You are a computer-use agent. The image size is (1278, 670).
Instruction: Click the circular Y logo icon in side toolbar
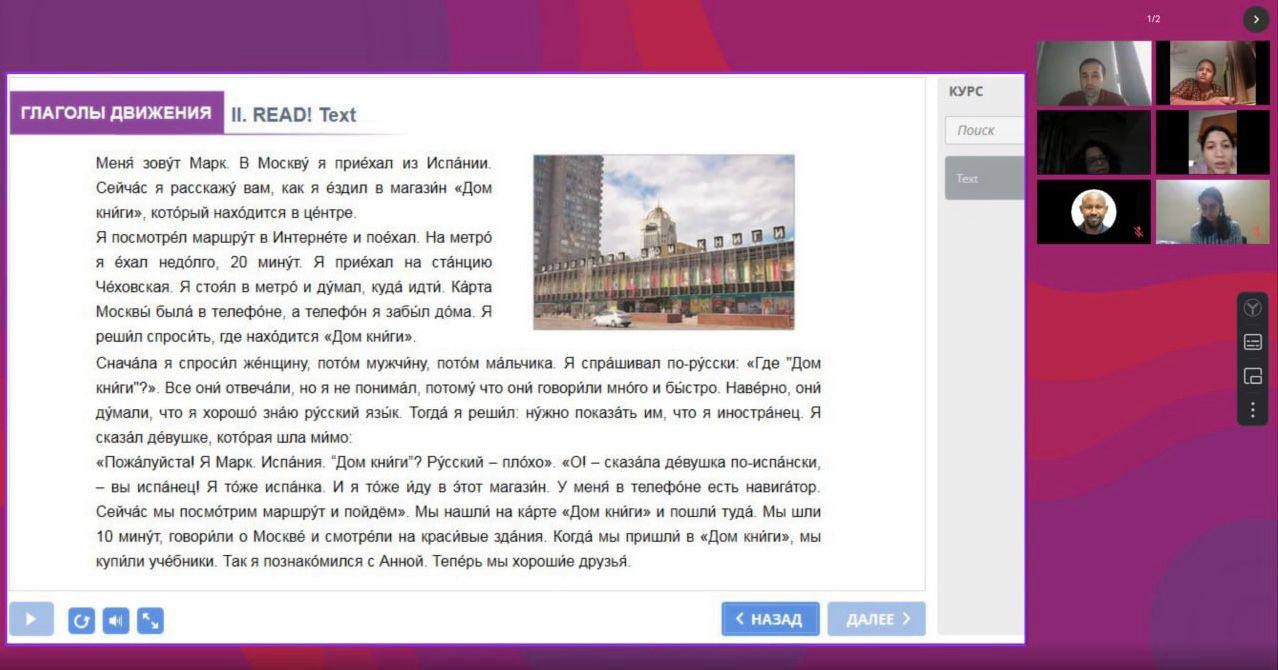pos(1252,309)
